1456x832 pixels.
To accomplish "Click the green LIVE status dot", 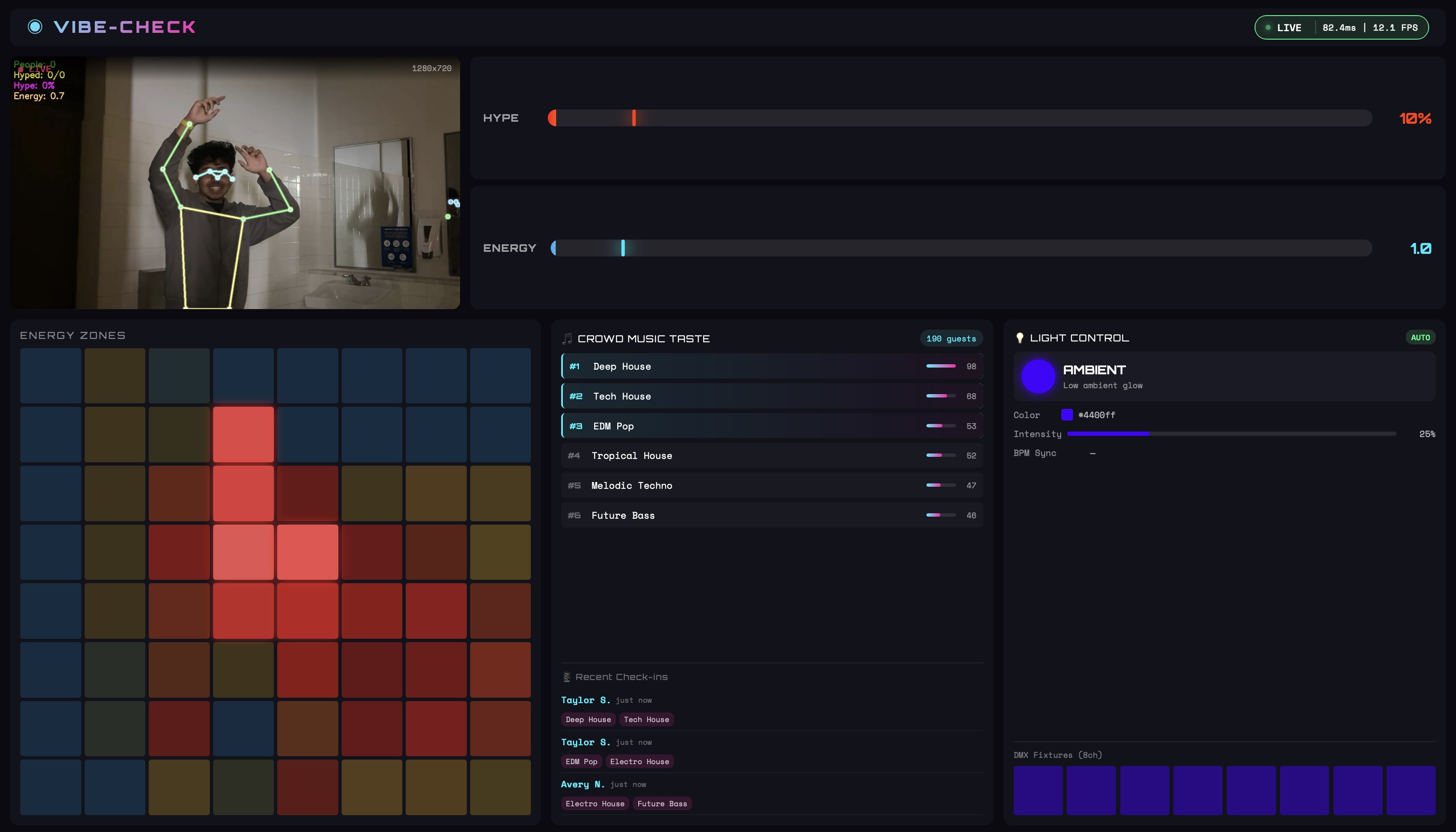I will click(1268, 27).
